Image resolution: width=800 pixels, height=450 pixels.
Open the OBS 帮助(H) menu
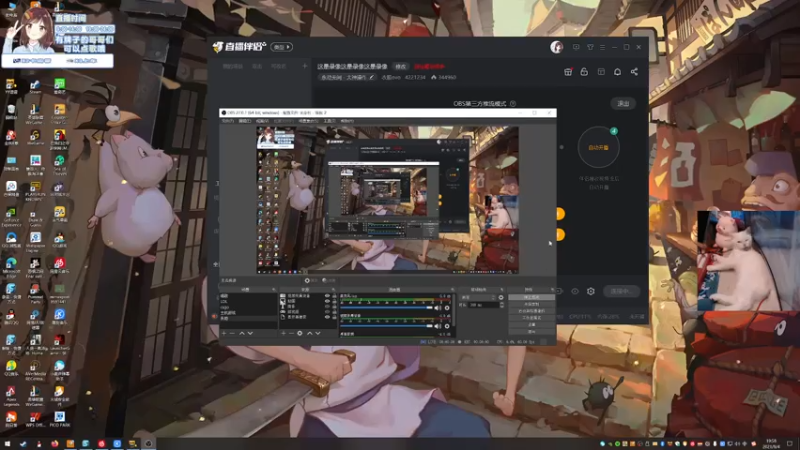click(x=347, y=121)
